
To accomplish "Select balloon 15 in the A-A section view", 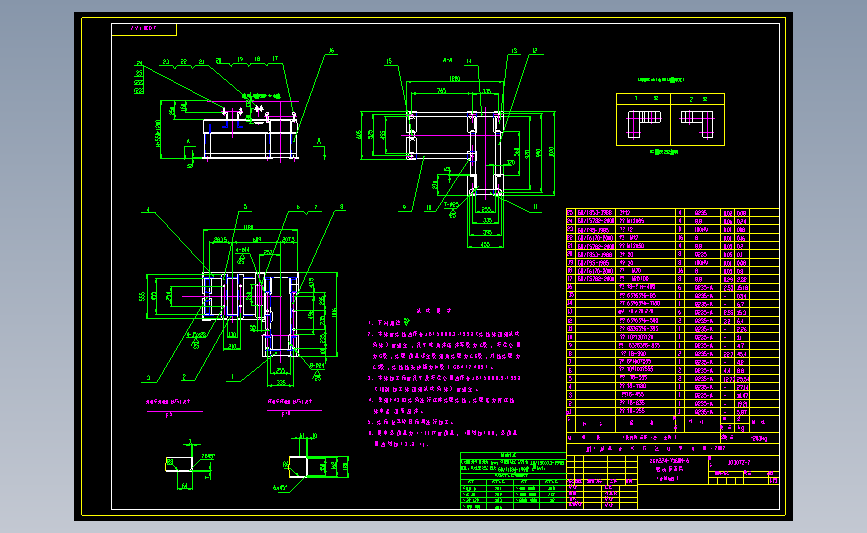I will 389,61.
